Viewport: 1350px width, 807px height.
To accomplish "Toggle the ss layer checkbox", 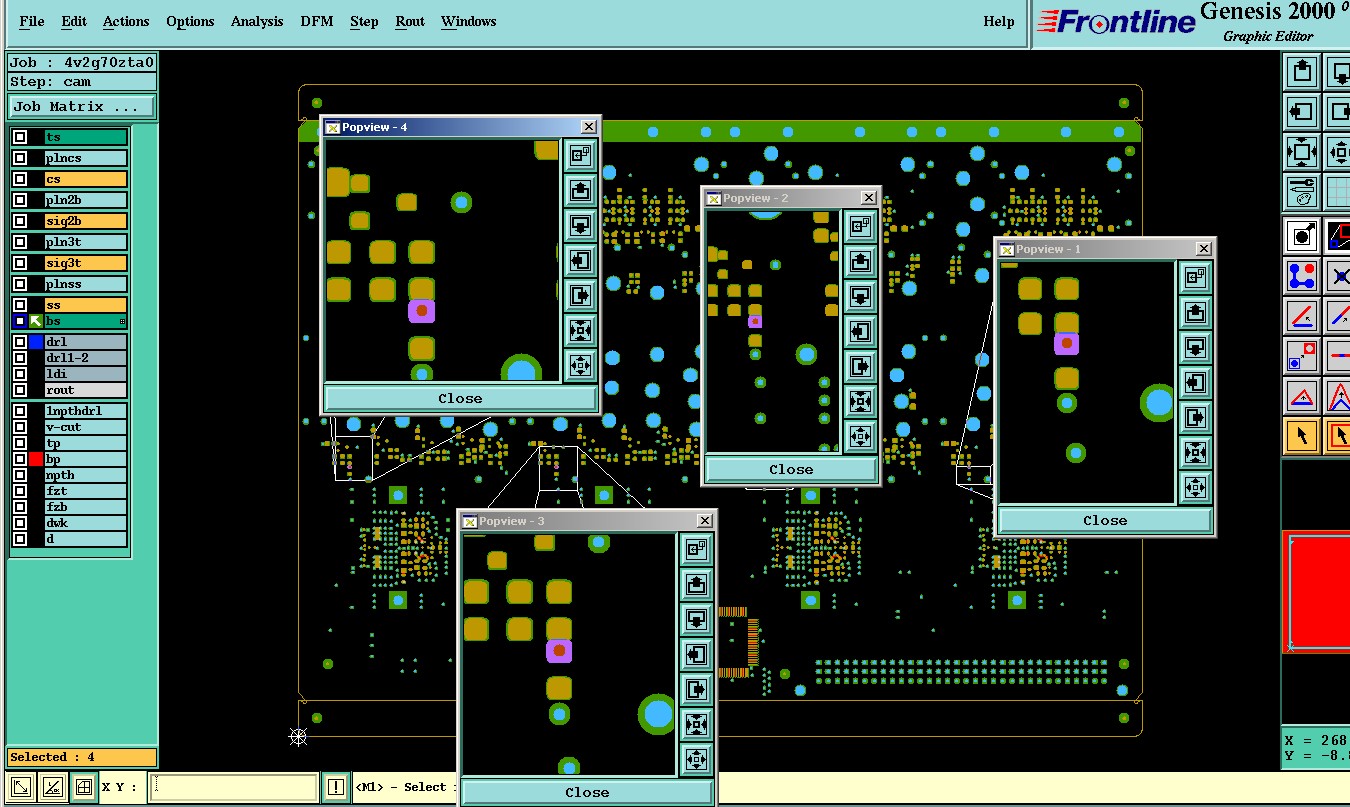I will (x=20, y=305).
